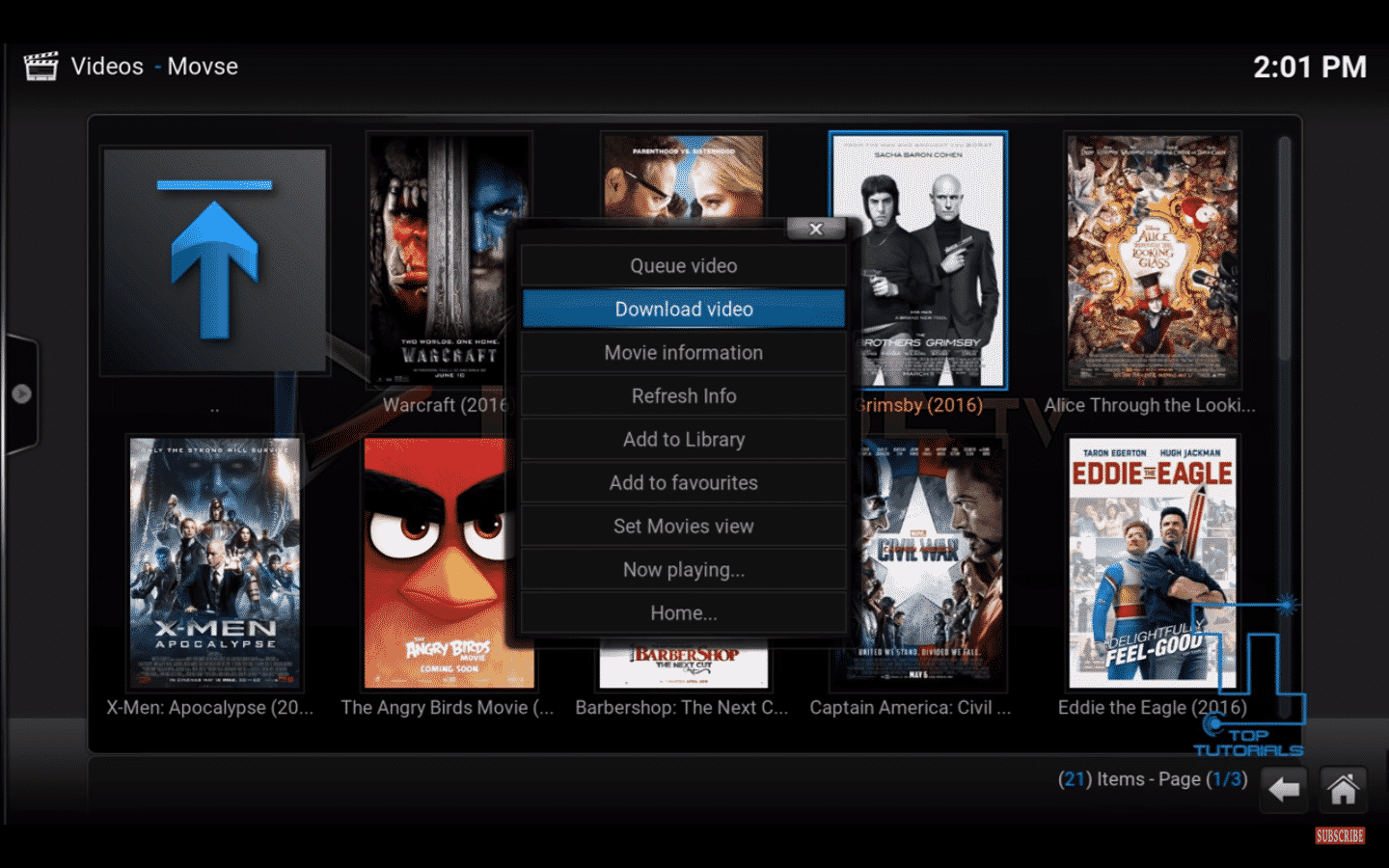Click the back arrow button
This screenshot has height=868, width=1389.
(1283, 791)
